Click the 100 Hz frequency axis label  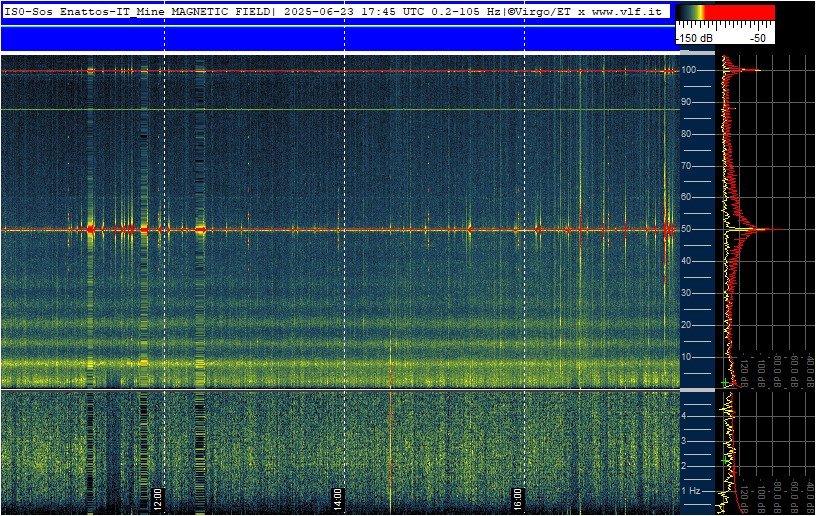pos(689,70)
